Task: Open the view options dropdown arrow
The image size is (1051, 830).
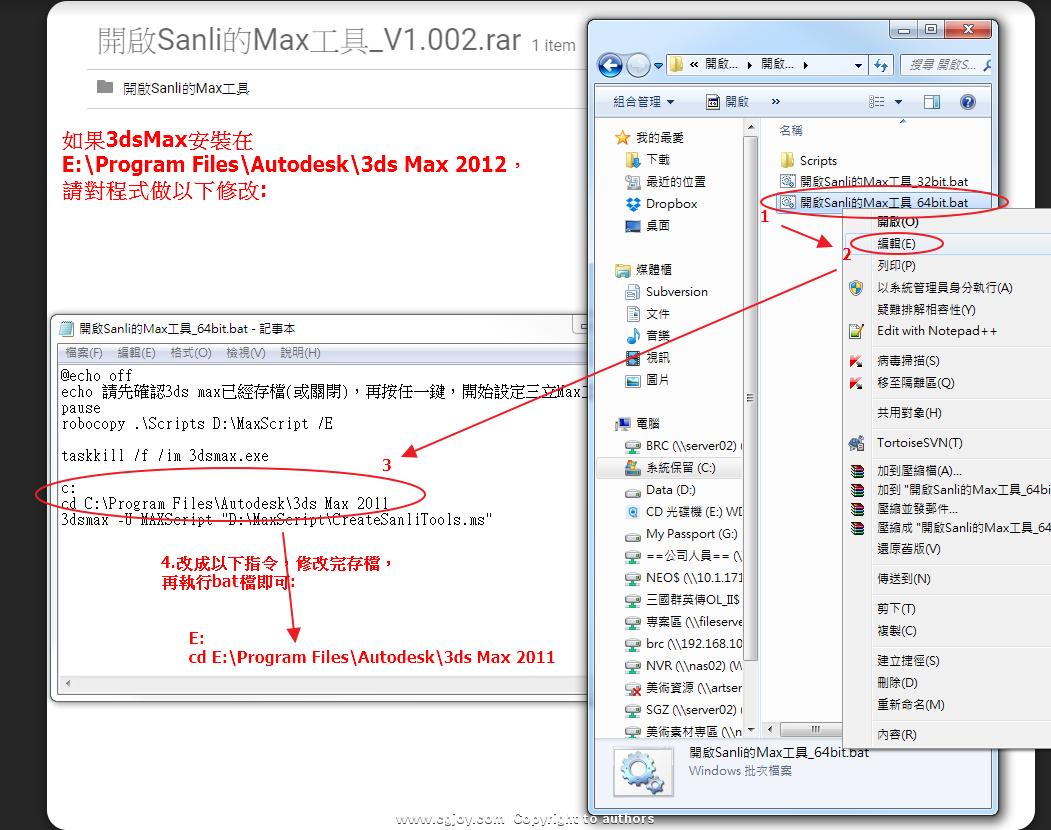Action: [x=898, y=102]
